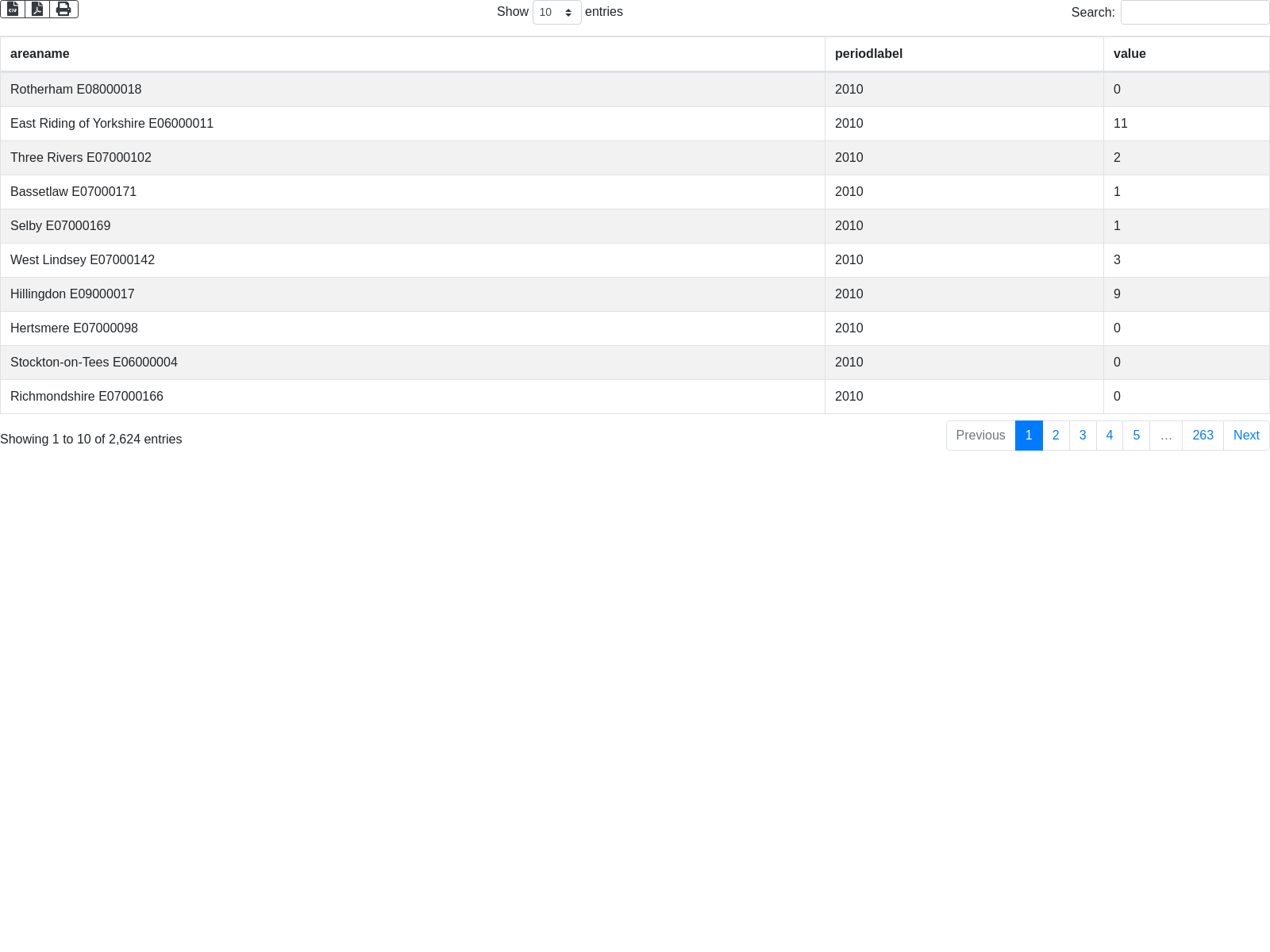
Task: Sort by periodlabel column header
Action: click(868, 54)
